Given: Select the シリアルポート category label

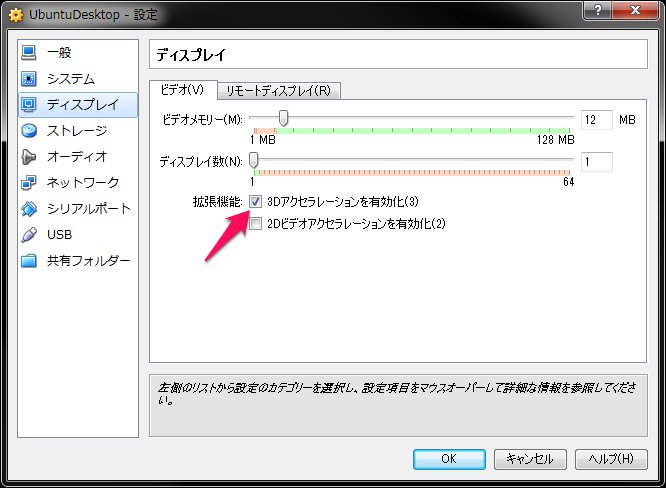Looking at the screenshot, I should coord(88,209).
